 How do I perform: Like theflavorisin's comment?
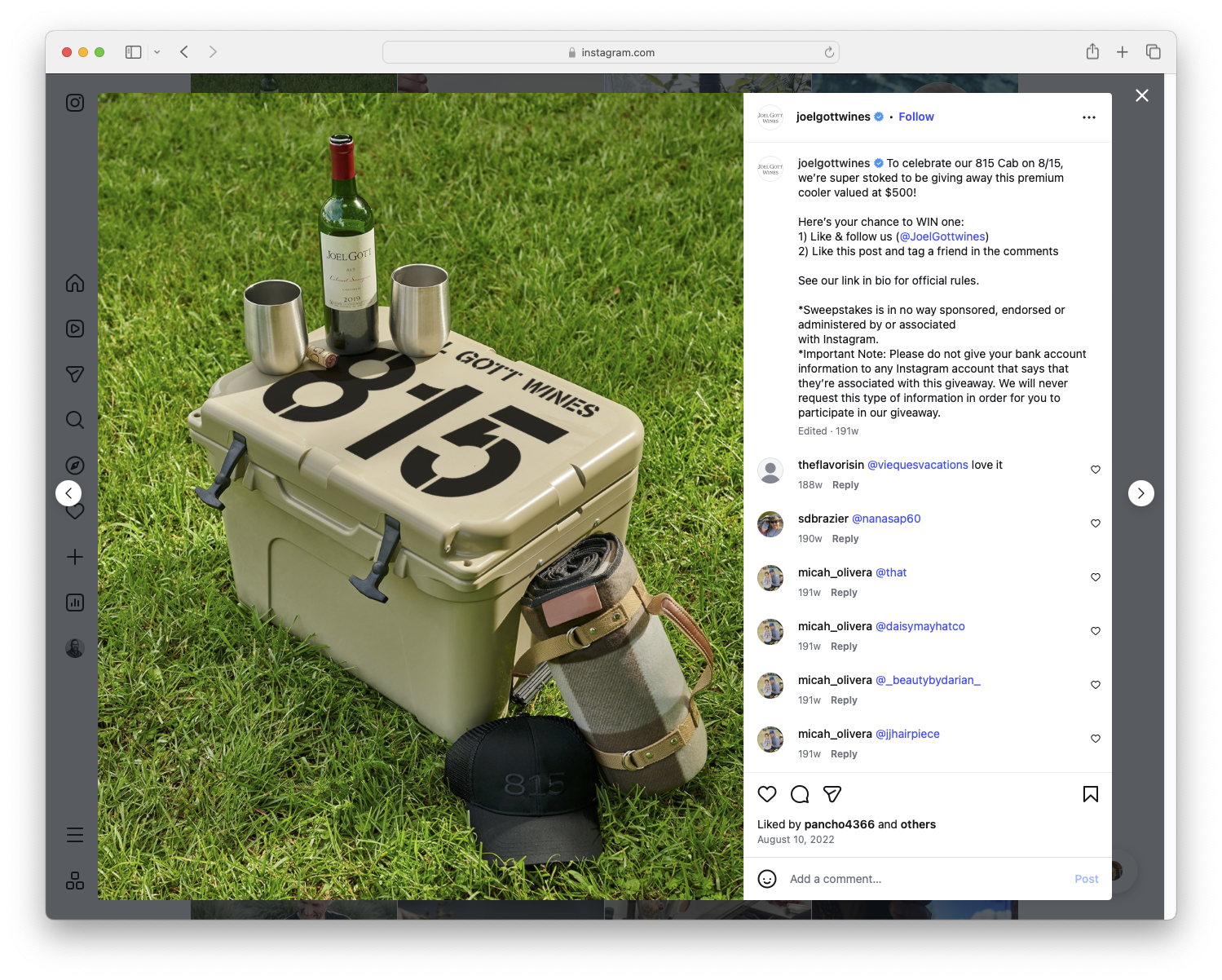tap(1095, 470)
